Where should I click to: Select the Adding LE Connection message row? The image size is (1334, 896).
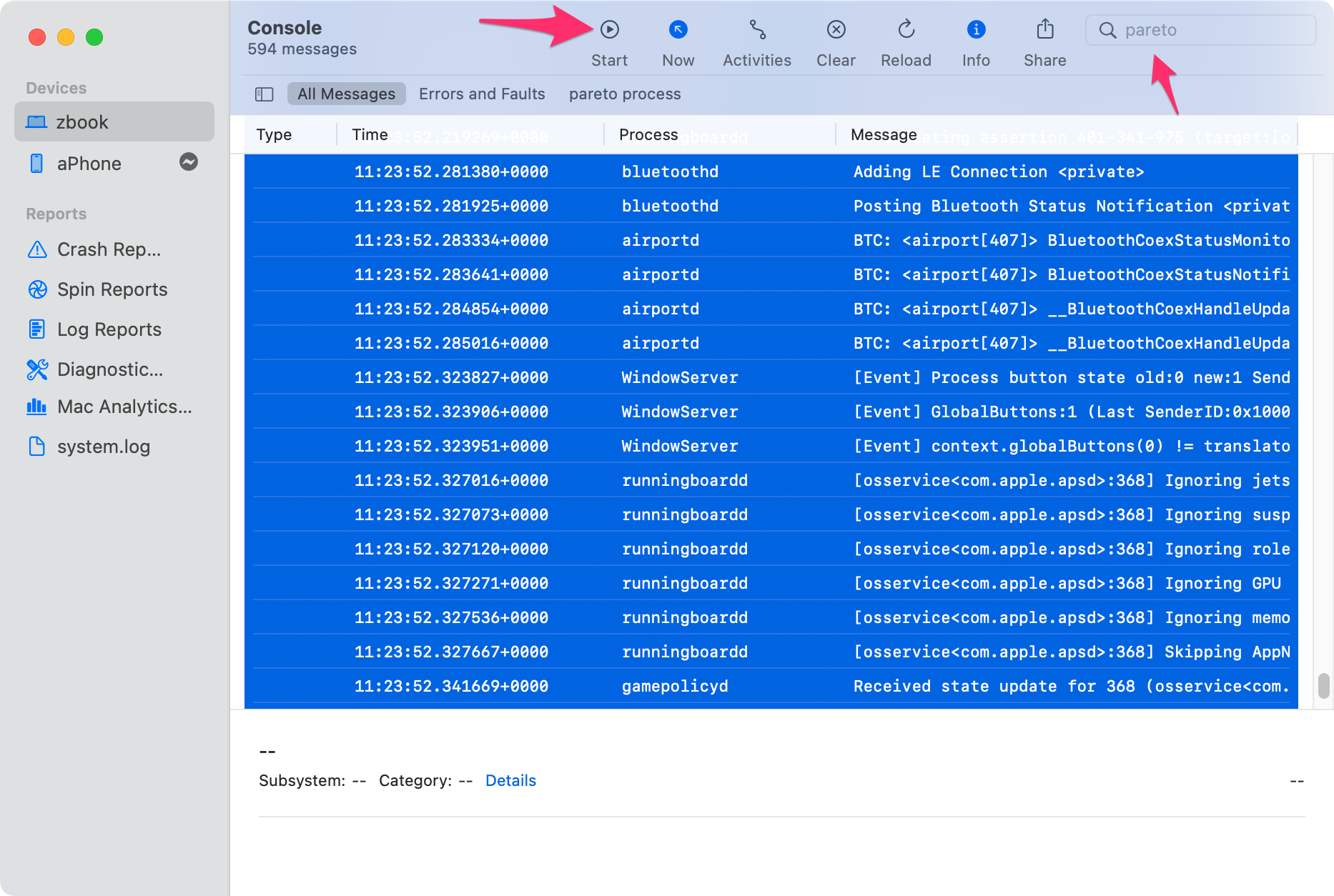(x=771, y=171)
